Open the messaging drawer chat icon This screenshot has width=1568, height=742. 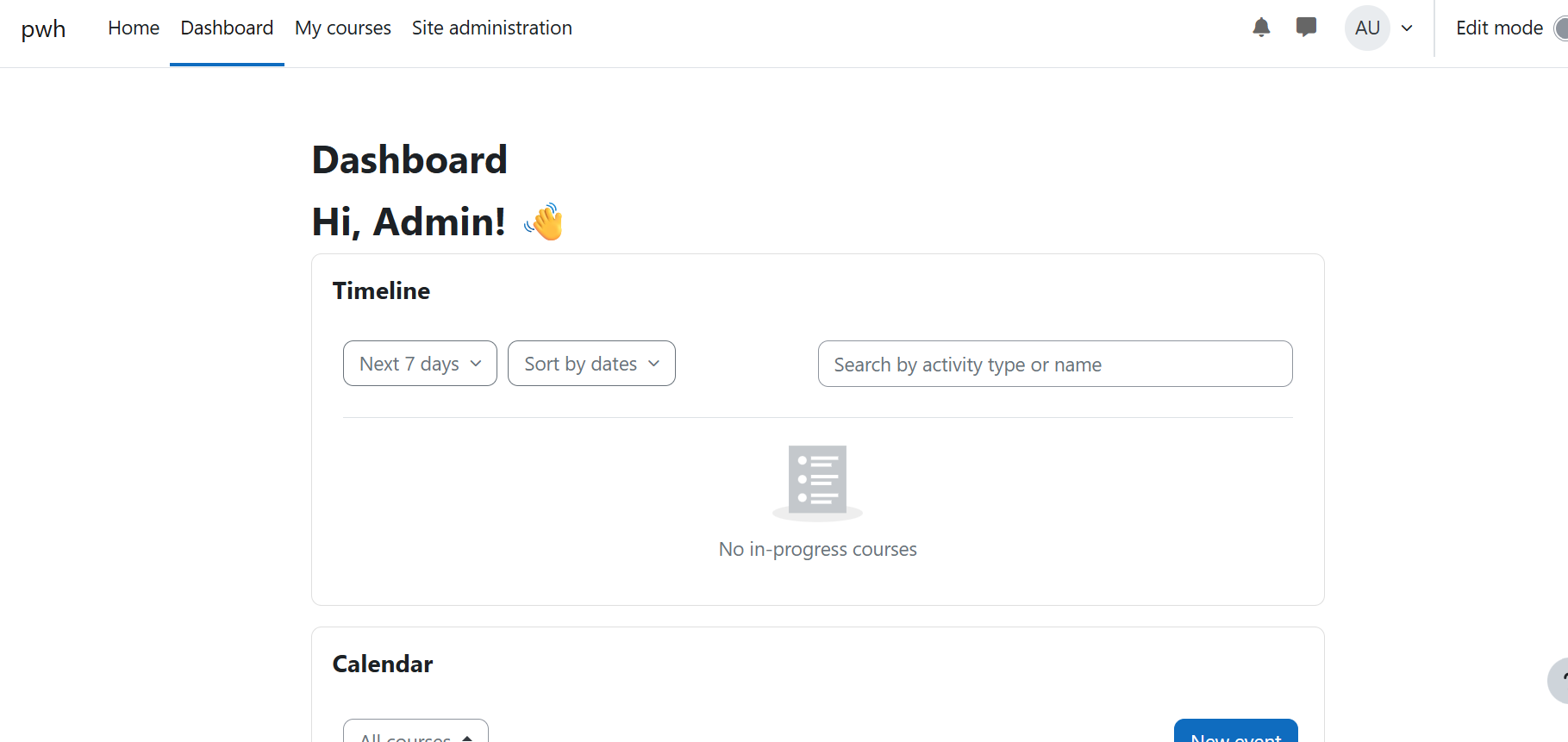pos(1306,28)
